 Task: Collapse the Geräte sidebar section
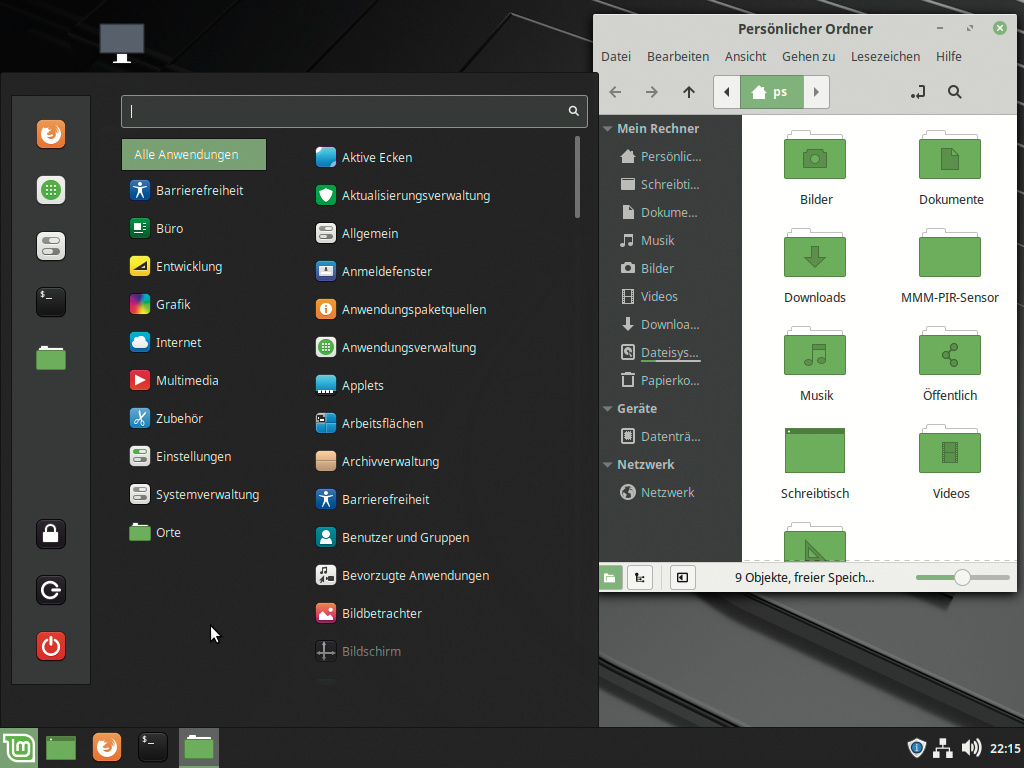point(607,409)
